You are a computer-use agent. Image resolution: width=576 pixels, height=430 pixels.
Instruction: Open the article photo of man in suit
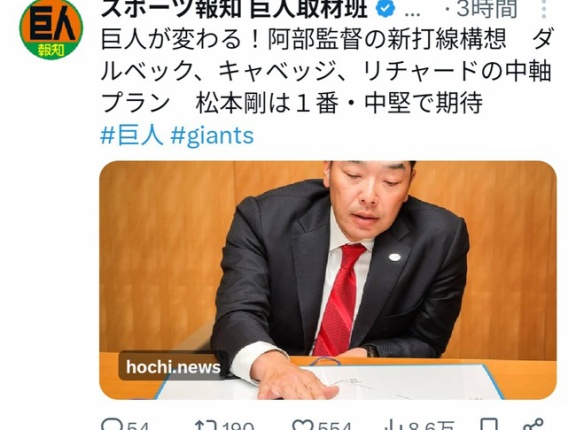click(x=328, y=280)
